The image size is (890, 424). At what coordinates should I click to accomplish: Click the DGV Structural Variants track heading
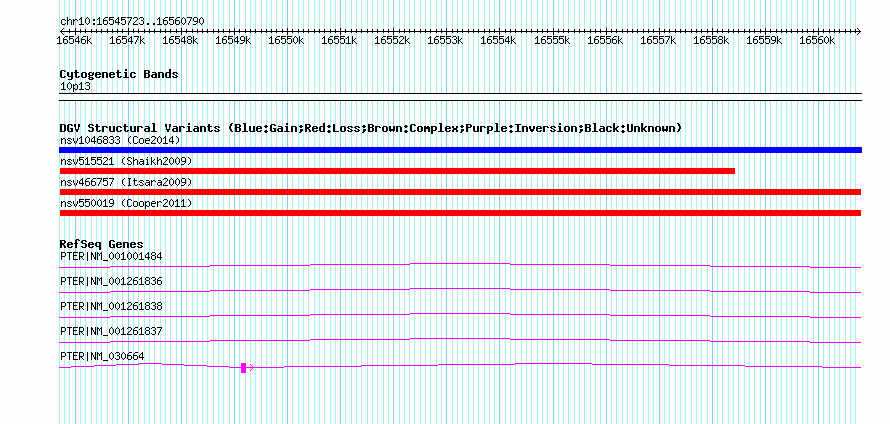(x=370, y=128)
